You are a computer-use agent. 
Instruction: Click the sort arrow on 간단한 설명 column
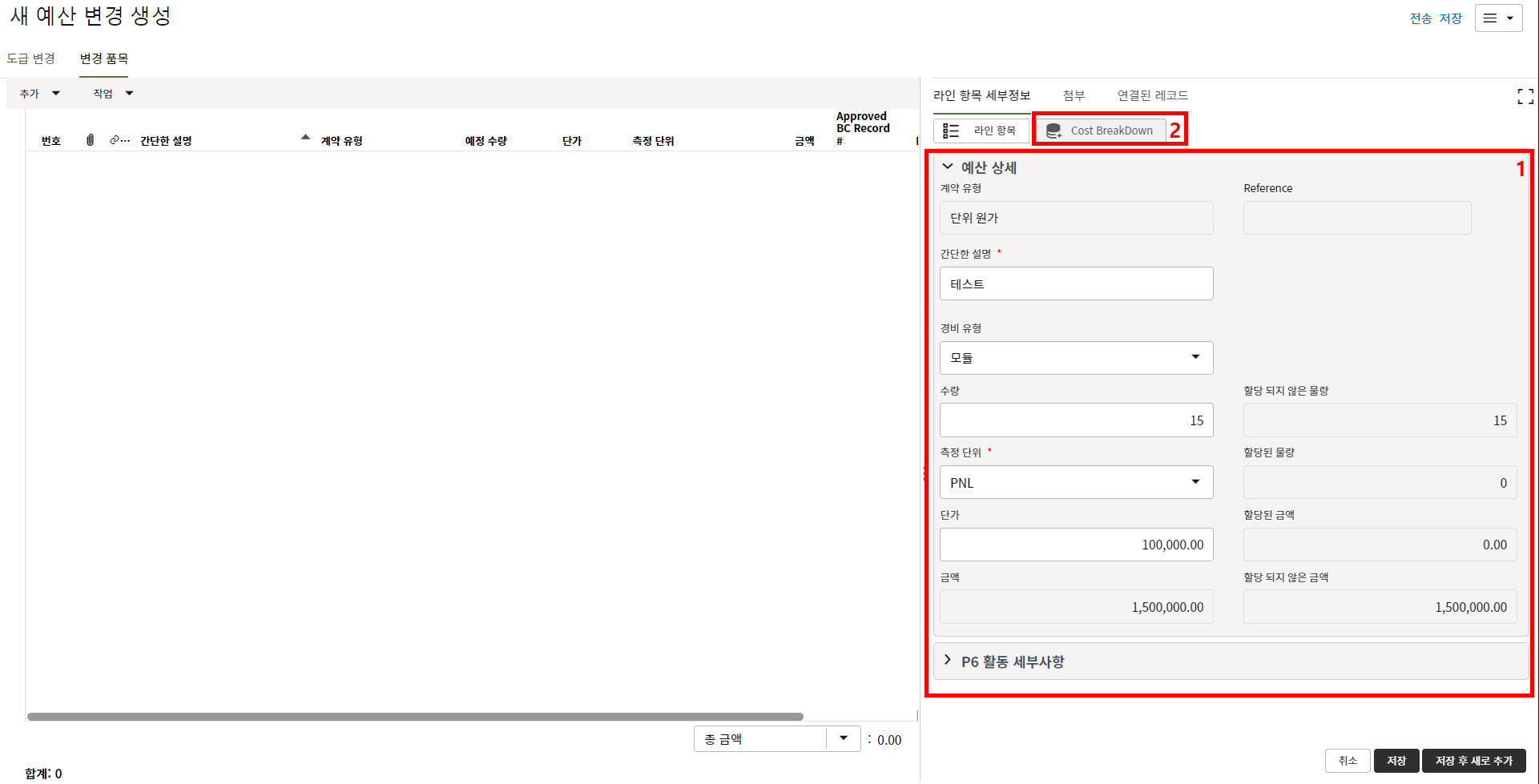click(305, 138)
